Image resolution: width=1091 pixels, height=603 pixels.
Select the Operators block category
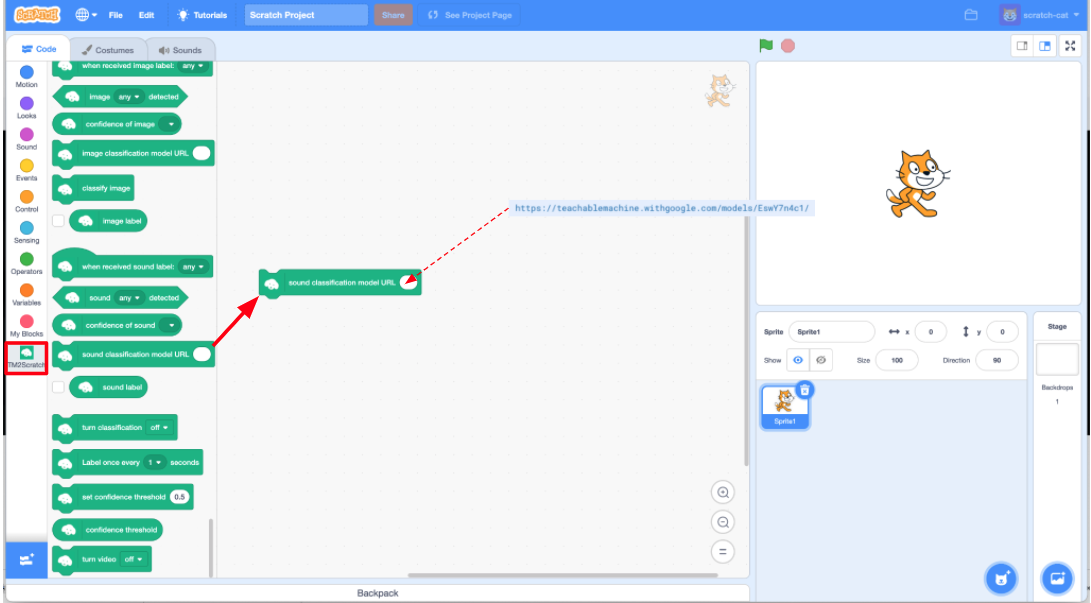click(26, 264)
